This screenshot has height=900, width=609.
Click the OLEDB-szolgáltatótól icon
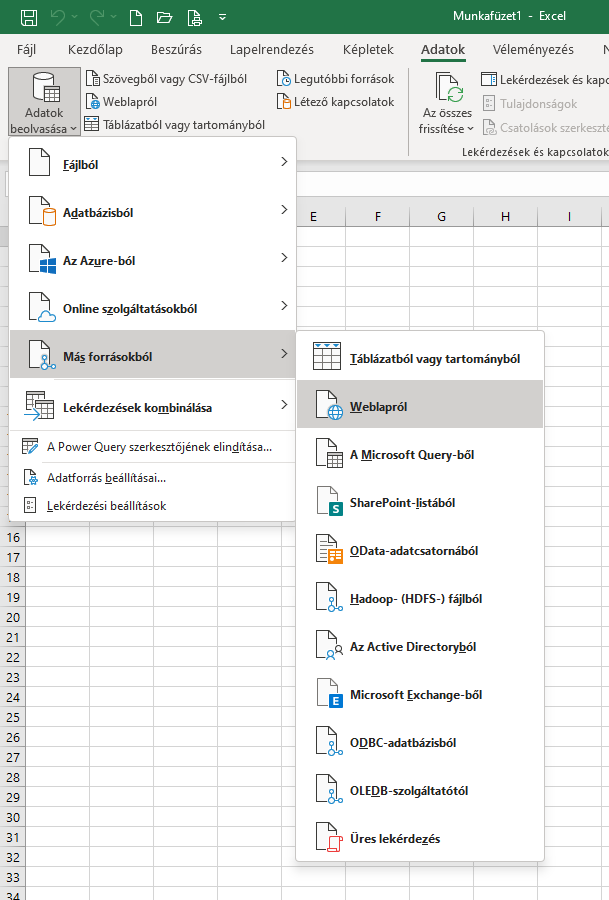[x=329, y=789]
